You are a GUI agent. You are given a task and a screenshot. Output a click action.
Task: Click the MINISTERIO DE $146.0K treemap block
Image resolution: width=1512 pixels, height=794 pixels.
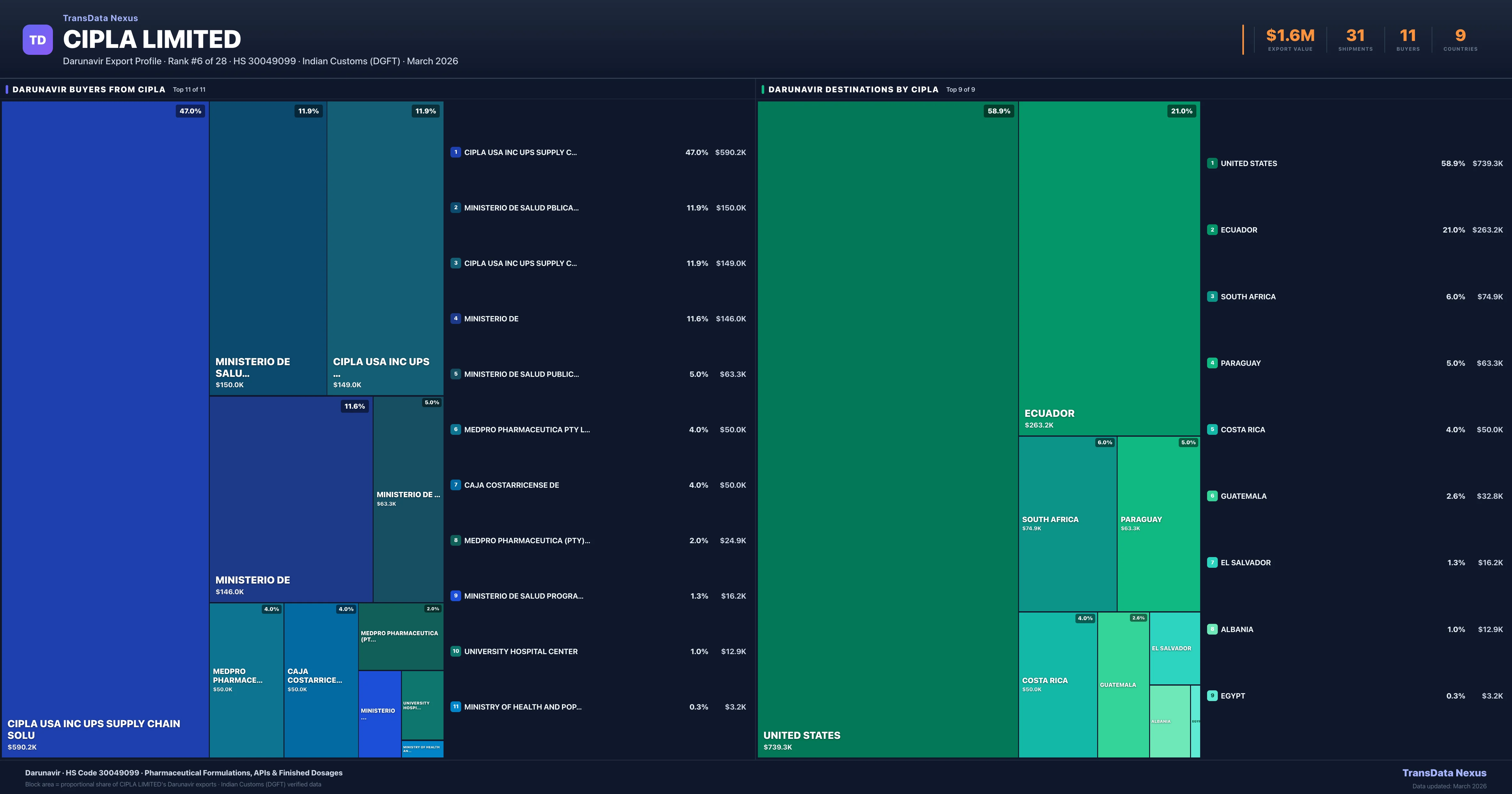(290, 499)
